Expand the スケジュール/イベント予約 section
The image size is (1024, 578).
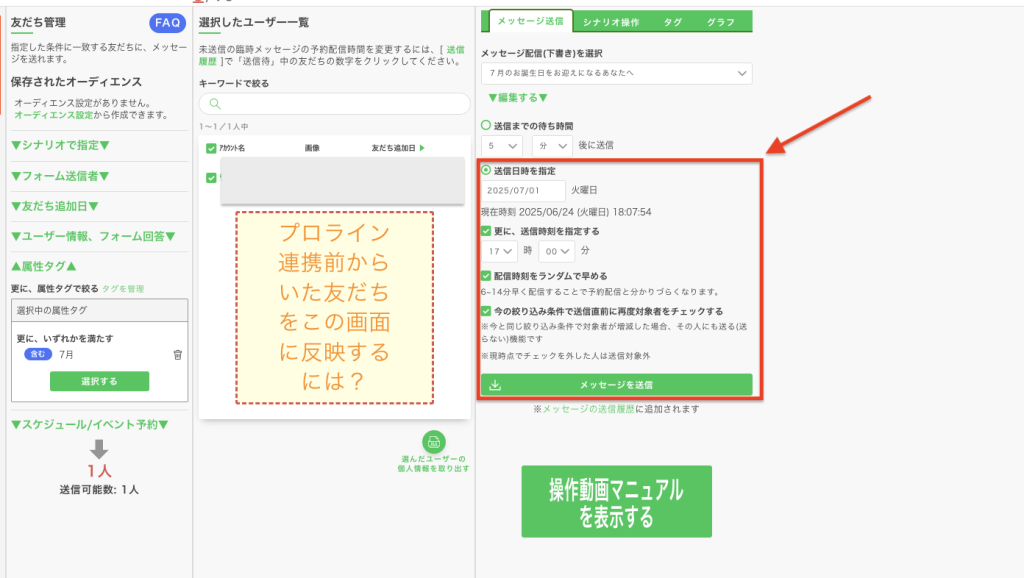click(89, 425)
